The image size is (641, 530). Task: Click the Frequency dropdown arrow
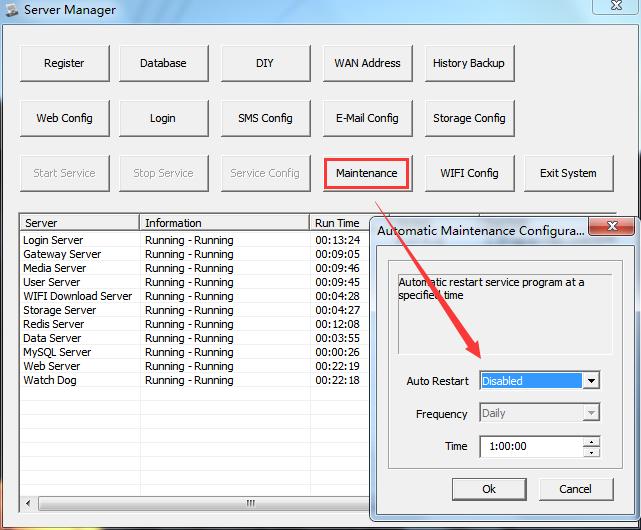591,413
